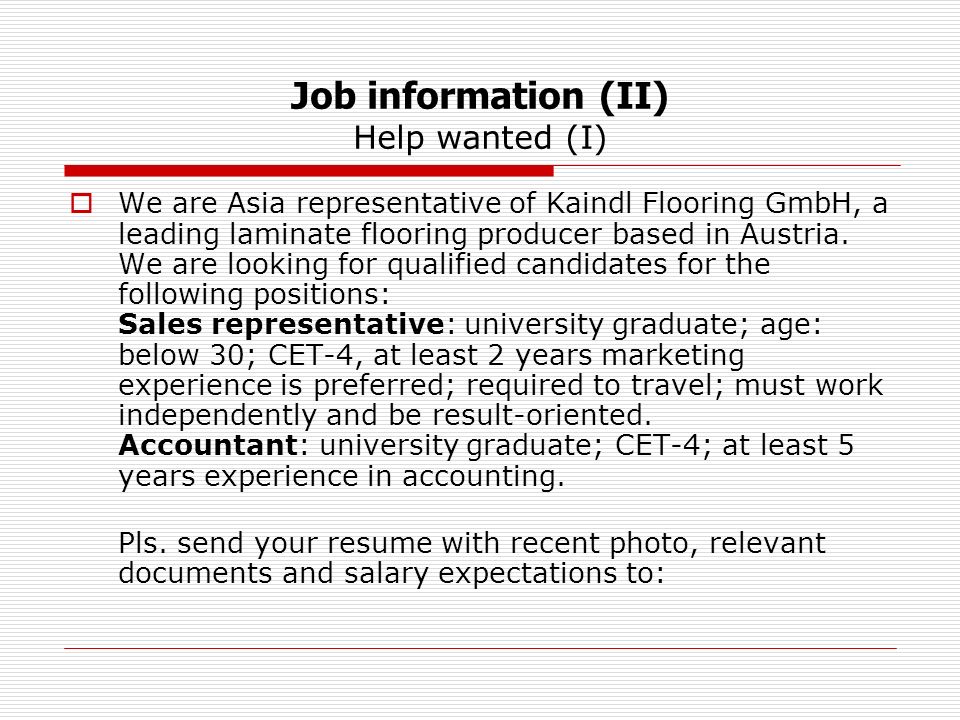Click the thin red line at slide bottom

click(481, 648)
